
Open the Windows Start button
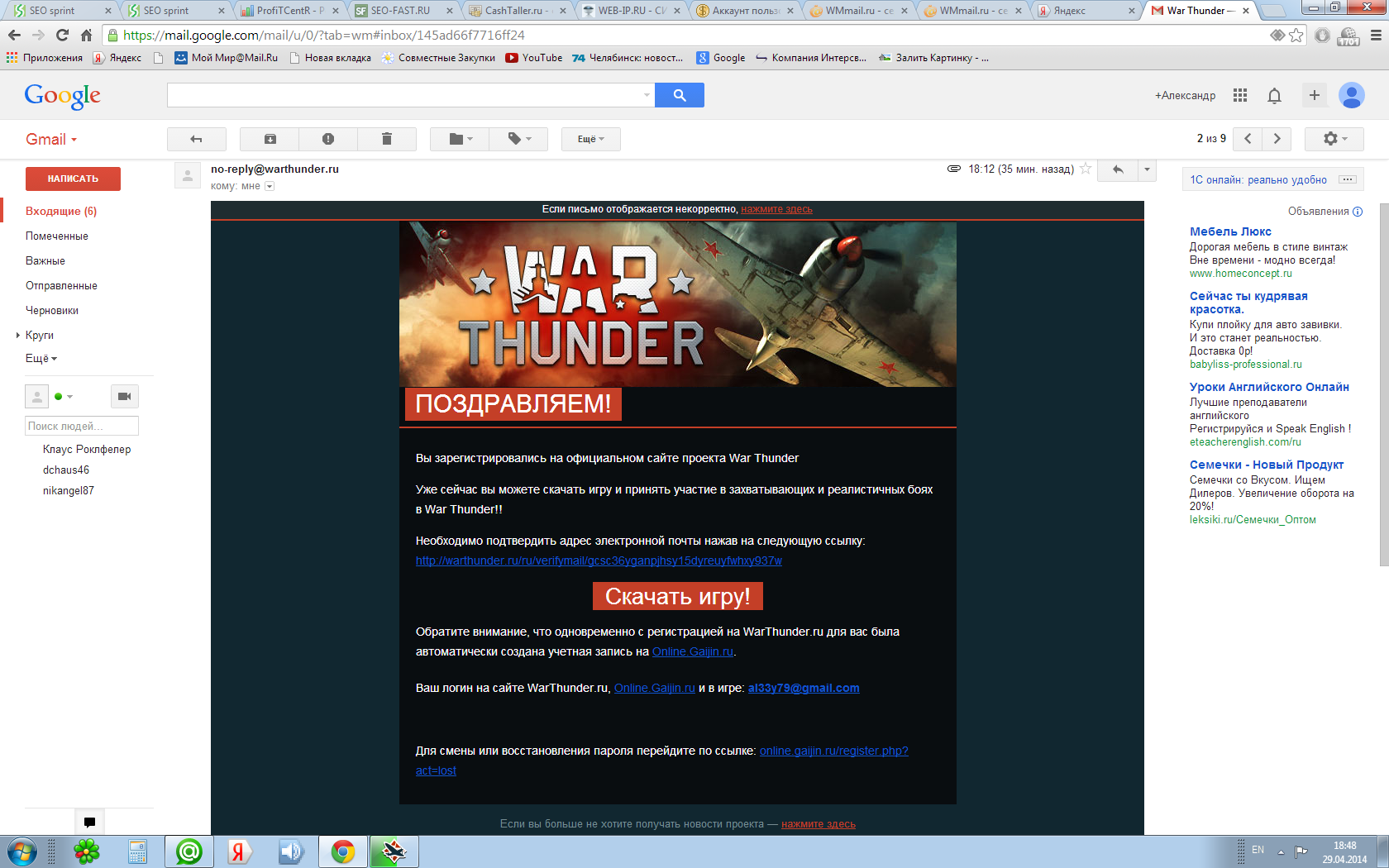pyautogui.click(x=21, y=851)
